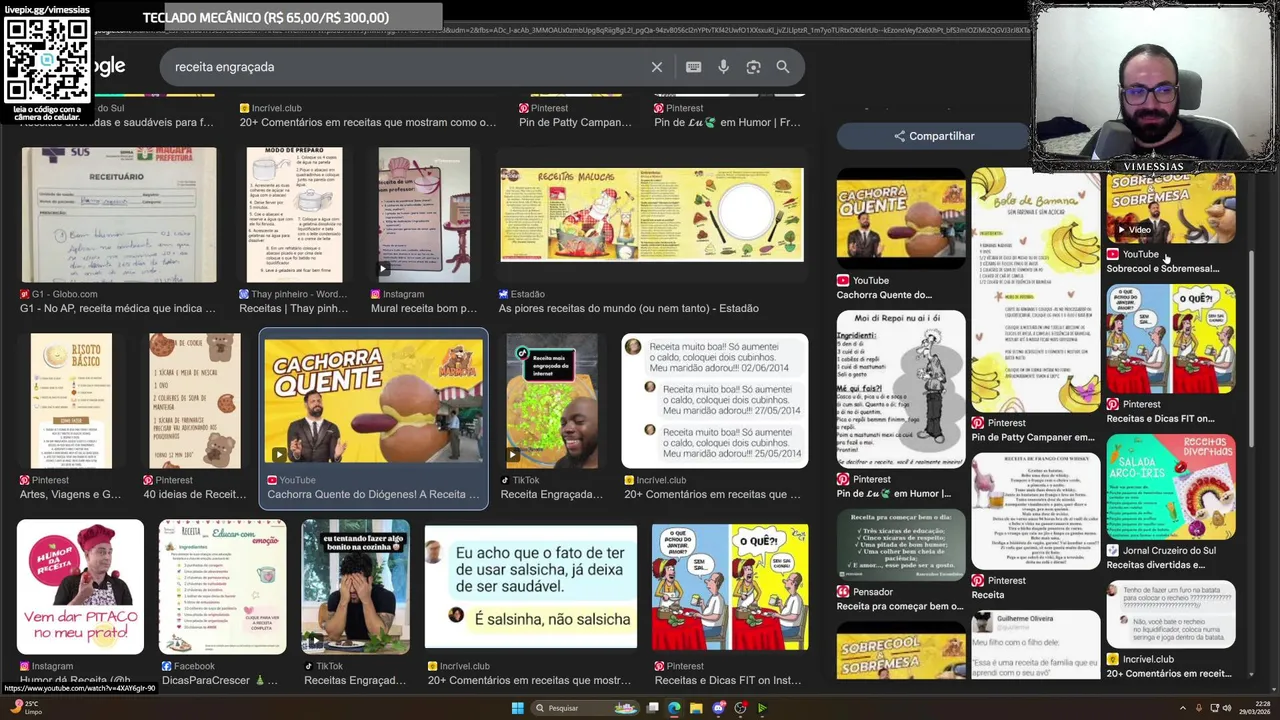The height and width of the screenshot is (720, 1280).
Task: Open the 'Educar com emoção' Facebook recipe thumbnail
Action: [x=222, y=586]
